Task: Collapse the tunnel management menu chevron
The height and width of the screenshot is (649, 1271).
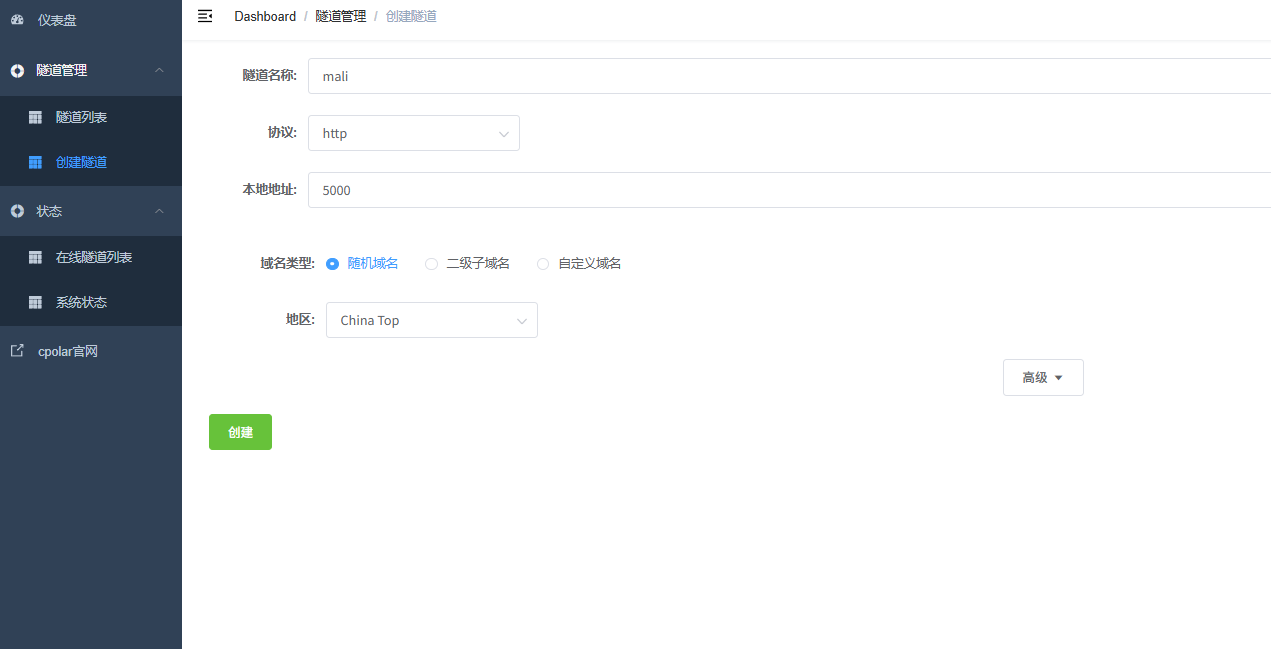Action: [x=159, y=70]
